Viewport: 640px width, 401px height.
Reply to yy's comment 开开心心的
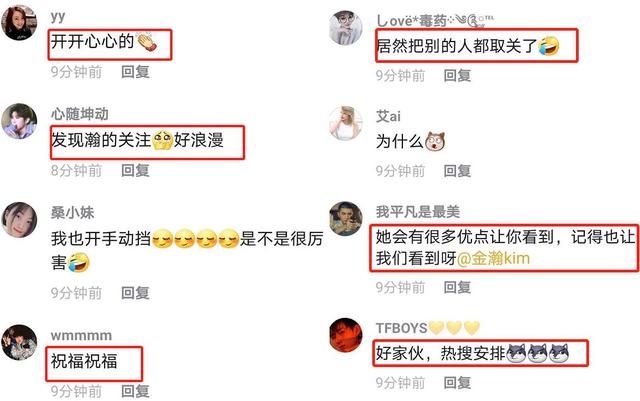tap(135, 72)
